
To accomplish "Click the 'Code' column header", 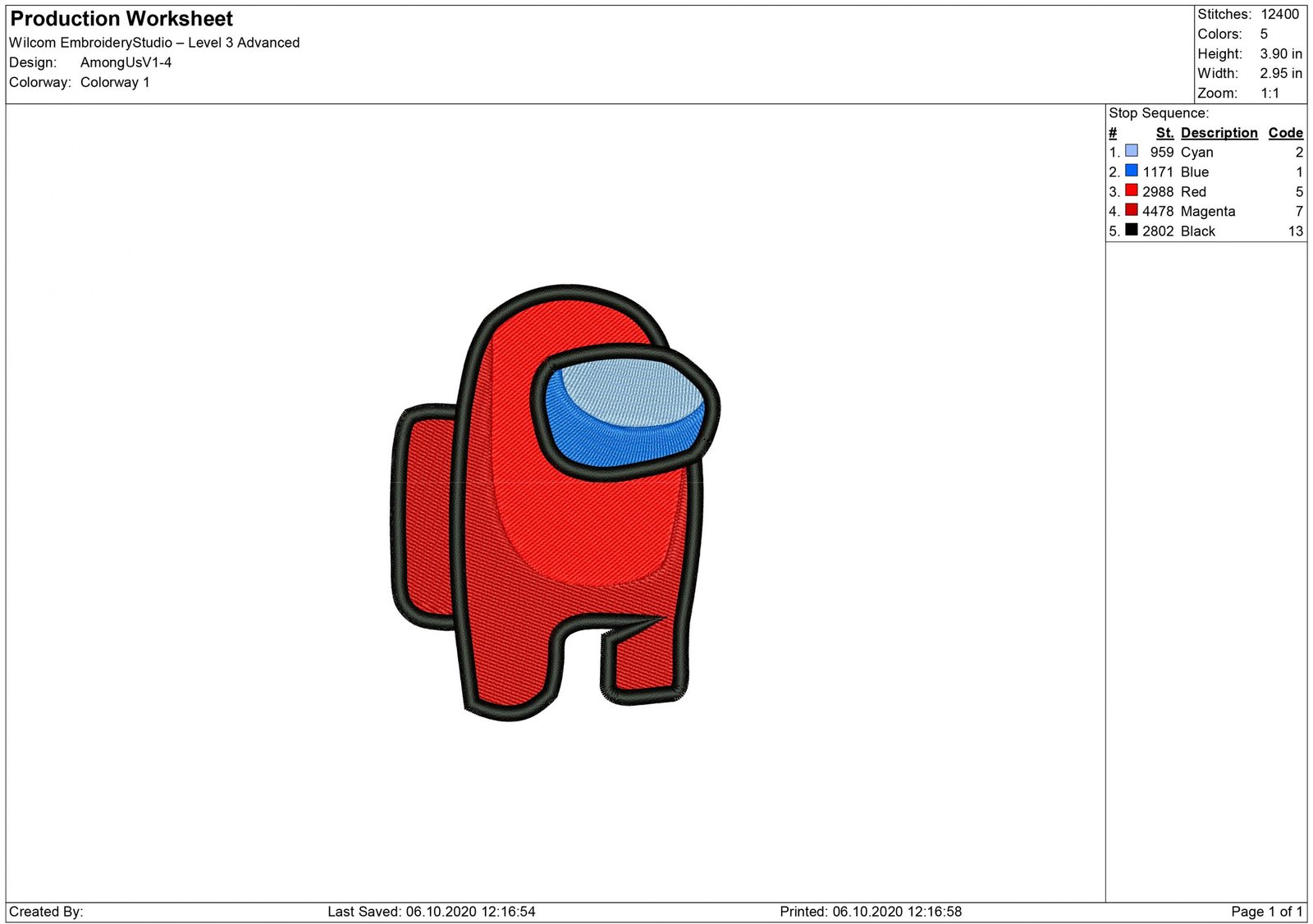I will (1285, 133).
